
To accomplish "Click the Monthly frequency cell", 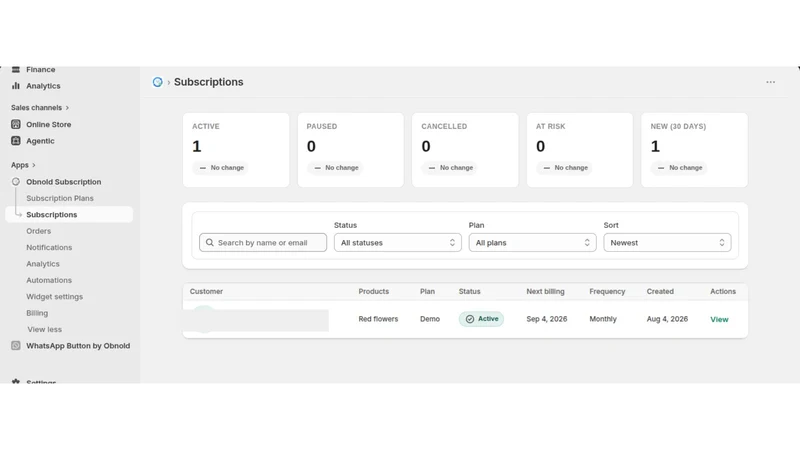I will pos(603,319).
